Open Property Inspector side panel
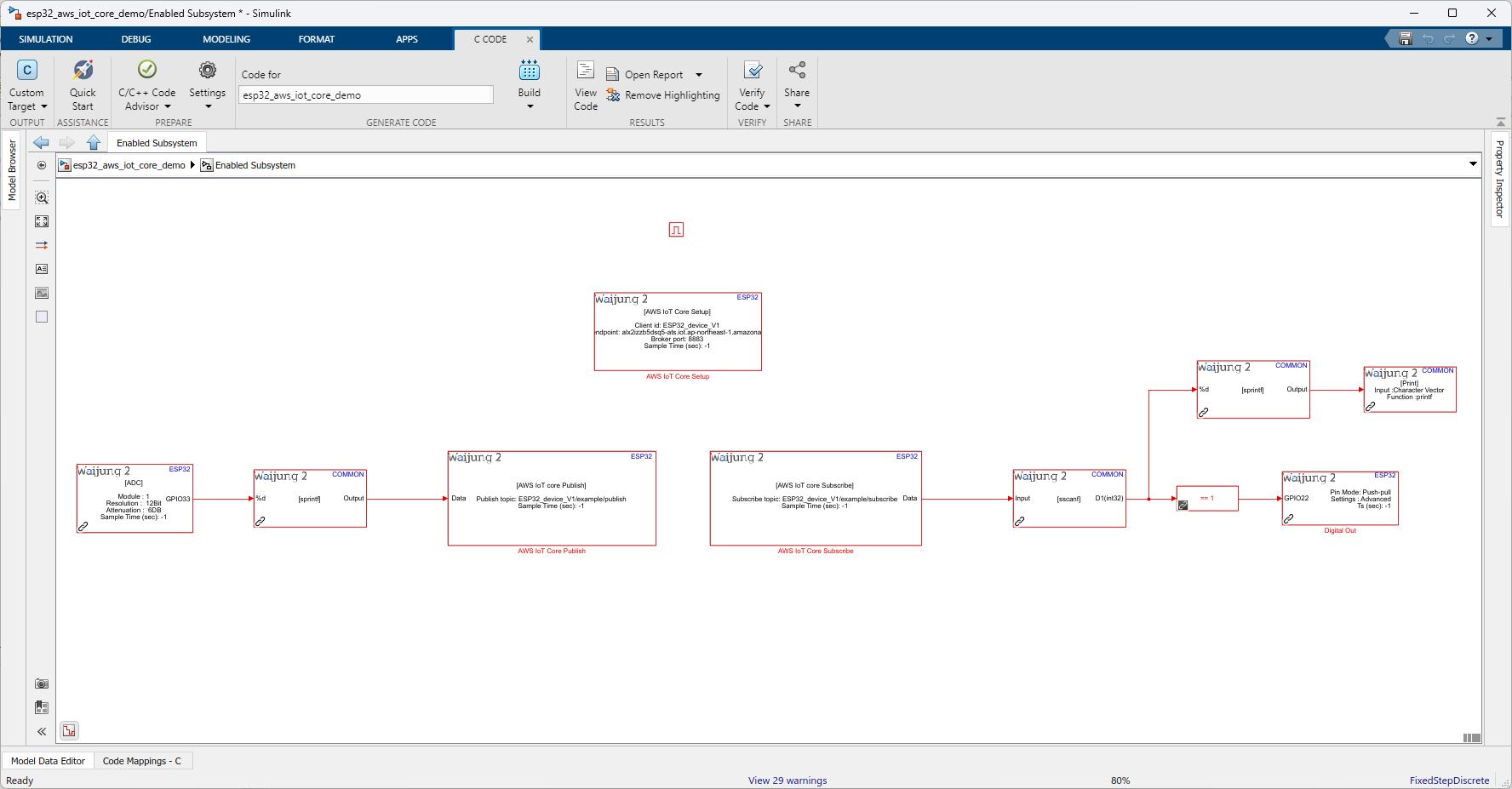Screen dimensions: 1512x789 point(1500,179)
